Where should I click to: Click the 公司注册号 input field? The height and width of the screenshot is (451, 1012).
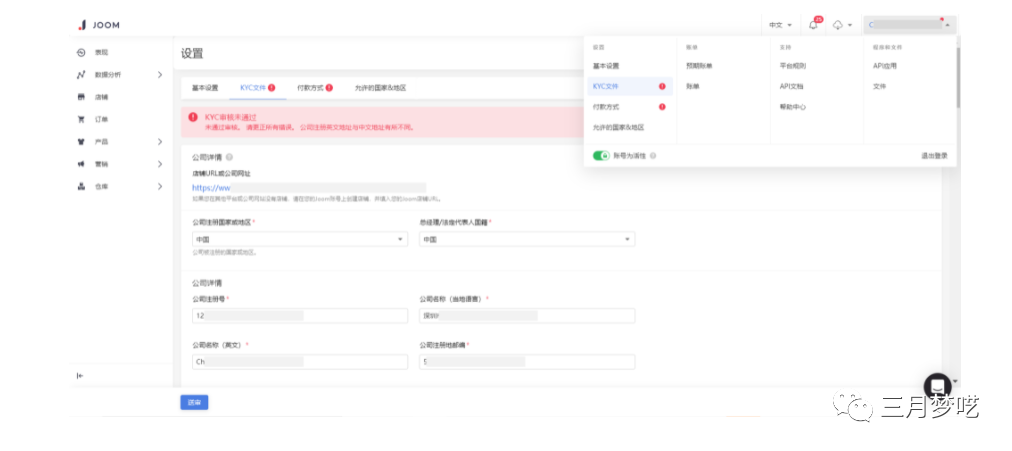pyautogui.click(x=300, y=316)
